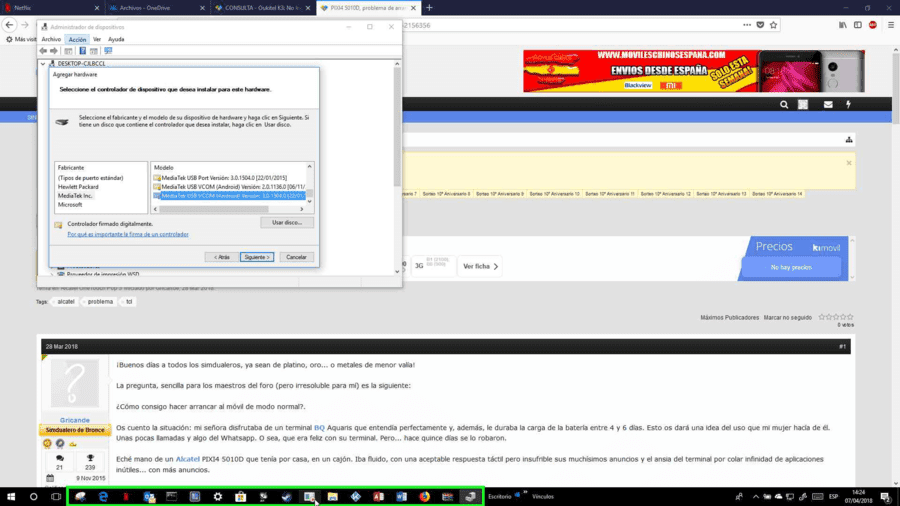
Task: Select MediaTek Inc. manufacturer
Action: [x=75, y=196]
